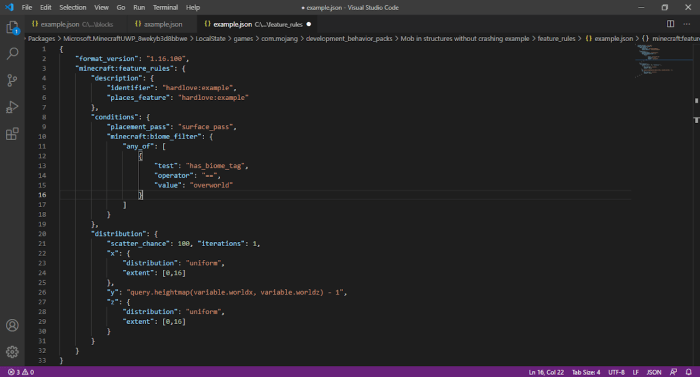Open the Extensions view
This screenshot has height=377, width=700.
point(12,134)
